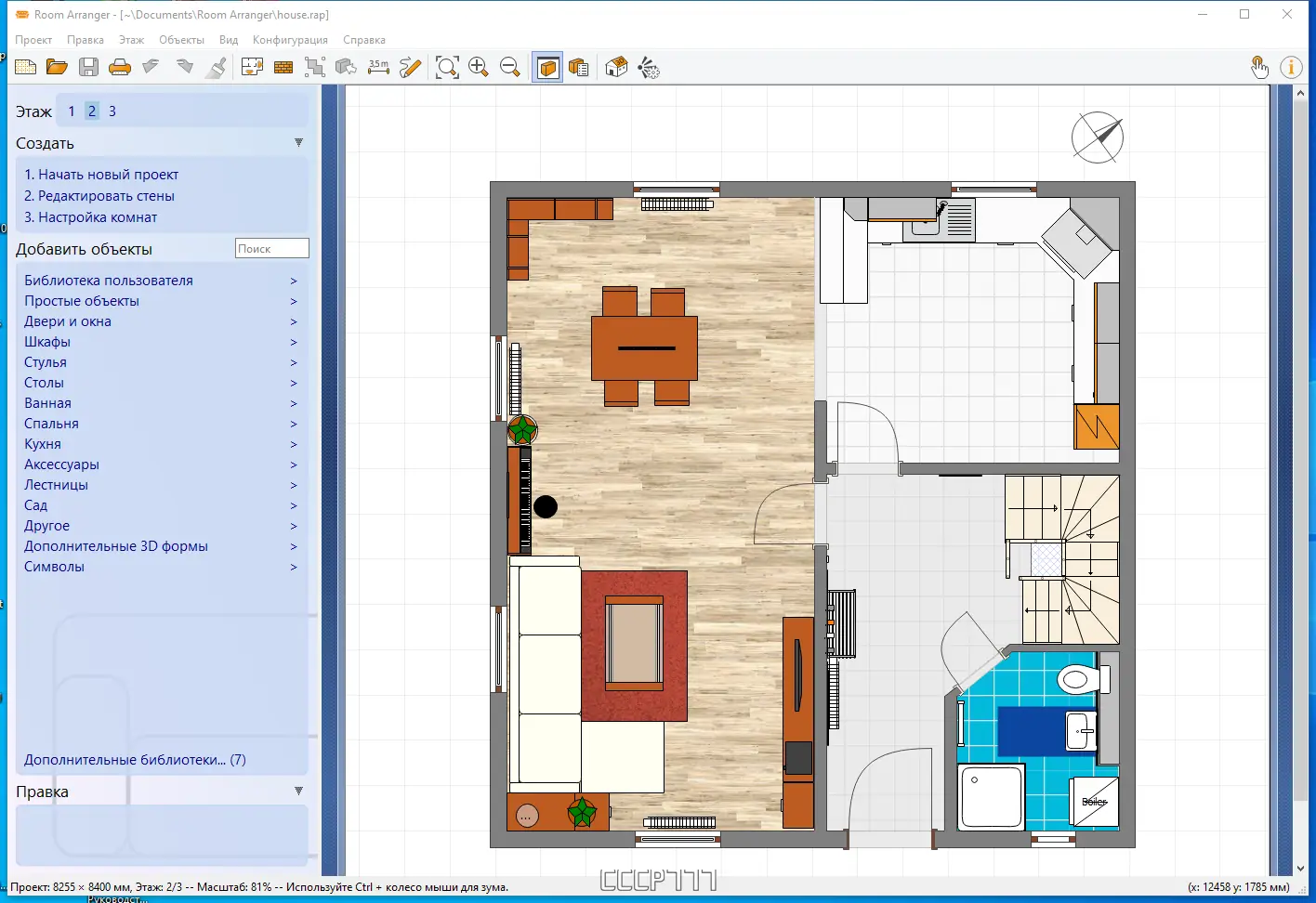Switch to floor 3
1316x903 pixels.
coord(112,111)
